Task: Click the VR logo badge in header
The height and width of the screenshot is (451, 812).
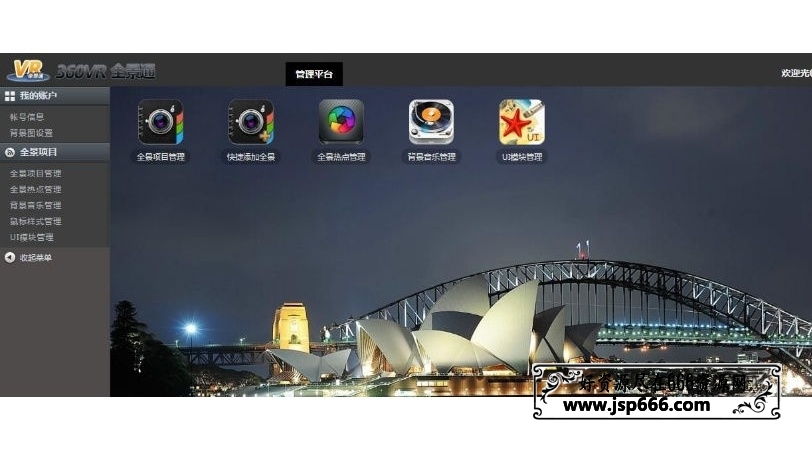Action: tap(27, 71)
